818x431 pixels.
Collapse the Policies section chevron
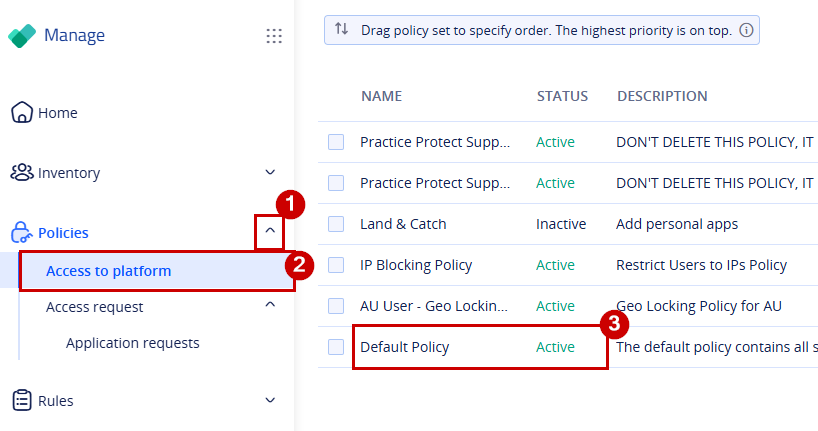pyautogui.click(x=270, y=230)
